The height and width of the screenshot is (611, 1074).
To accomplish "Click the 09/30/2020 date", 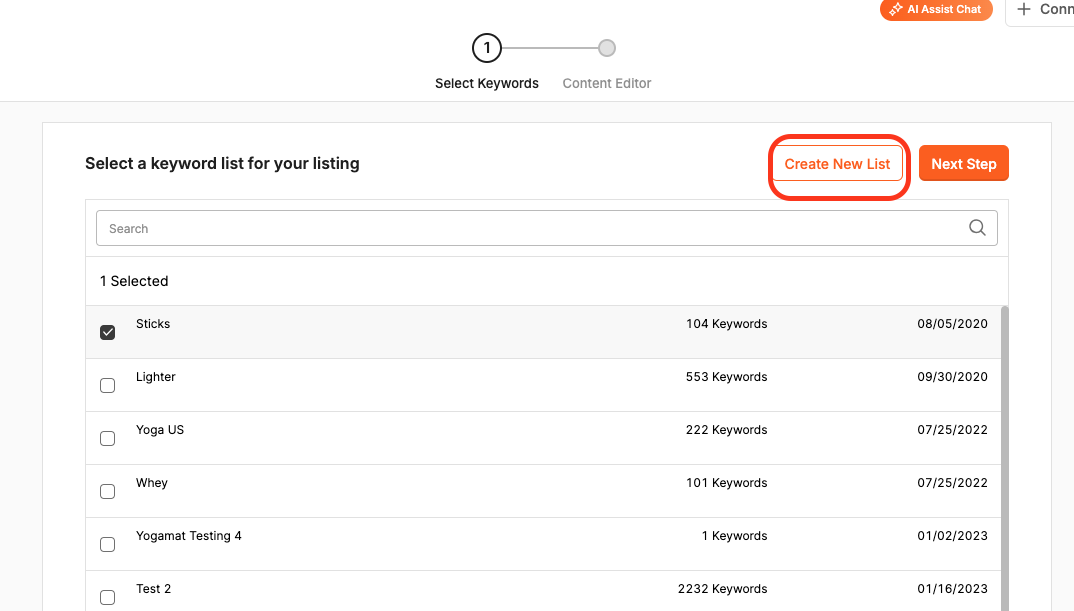I will [952, 377].
